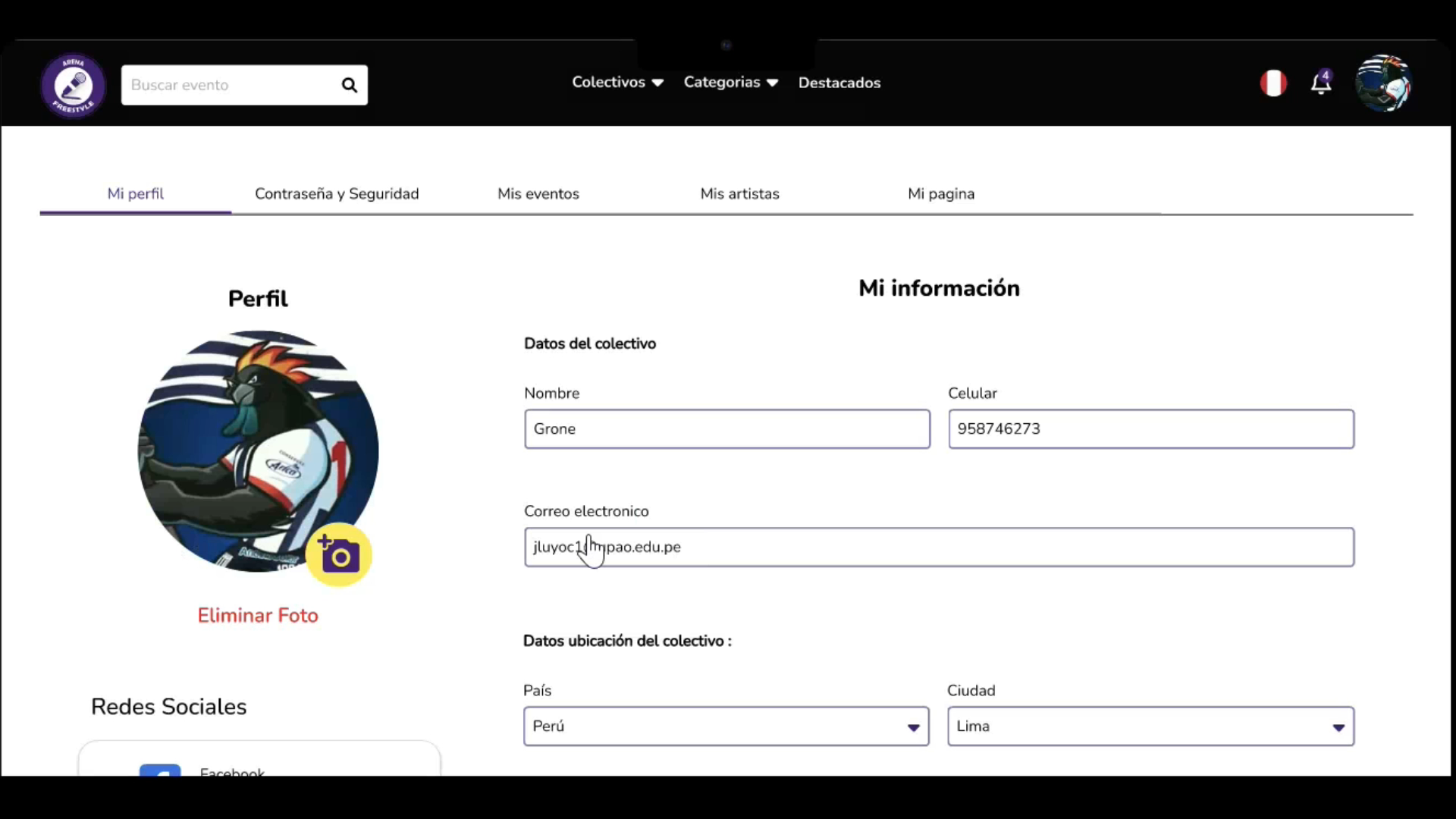The width and height of the screenshot is (1456, 819).
Task: Open the País dropdown showing Perú
Action: (x=726, y=726)
